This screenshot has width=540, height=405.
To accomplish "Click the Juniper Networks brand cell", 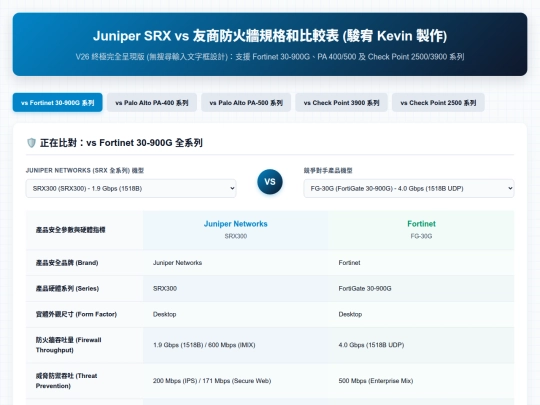I will (236, 263).
